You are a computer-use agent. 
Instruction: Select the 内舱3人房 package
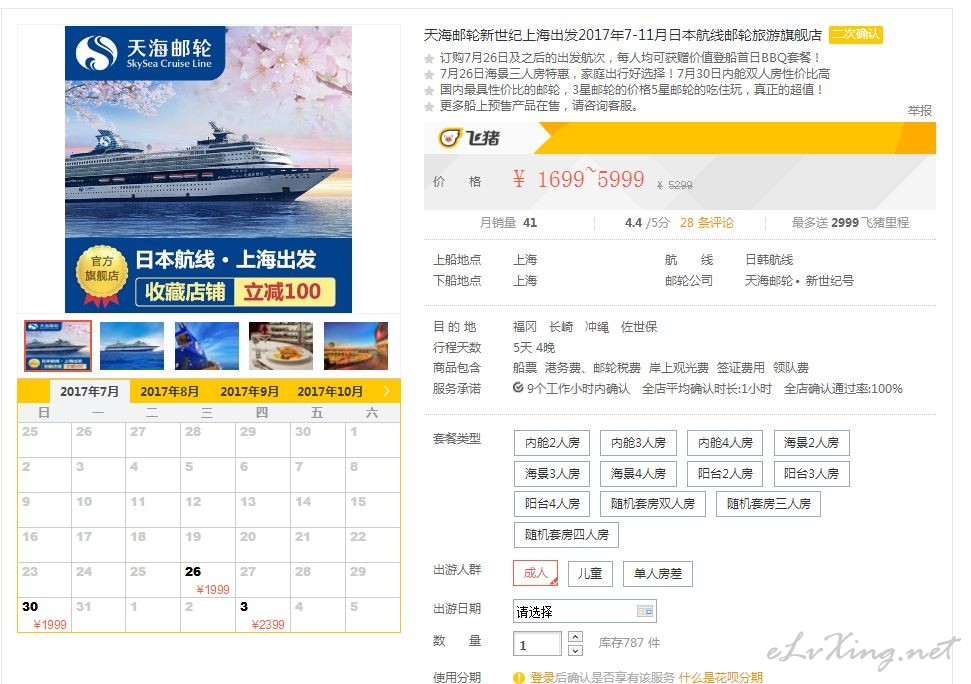pos(638,443)
